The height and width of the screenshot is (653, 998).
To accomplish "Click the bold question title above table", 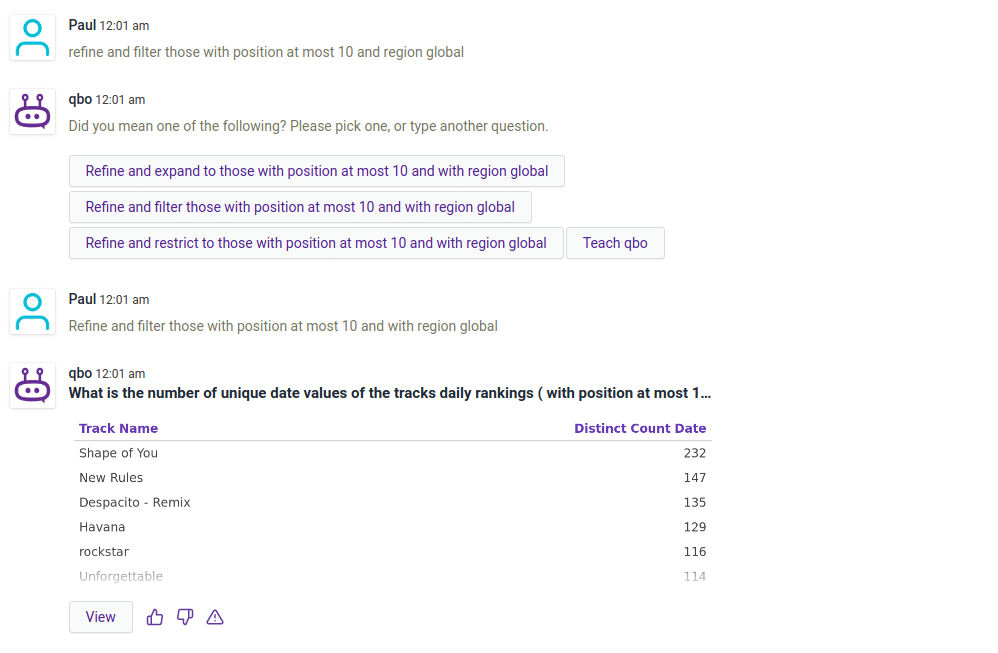I will pos(389,393).
